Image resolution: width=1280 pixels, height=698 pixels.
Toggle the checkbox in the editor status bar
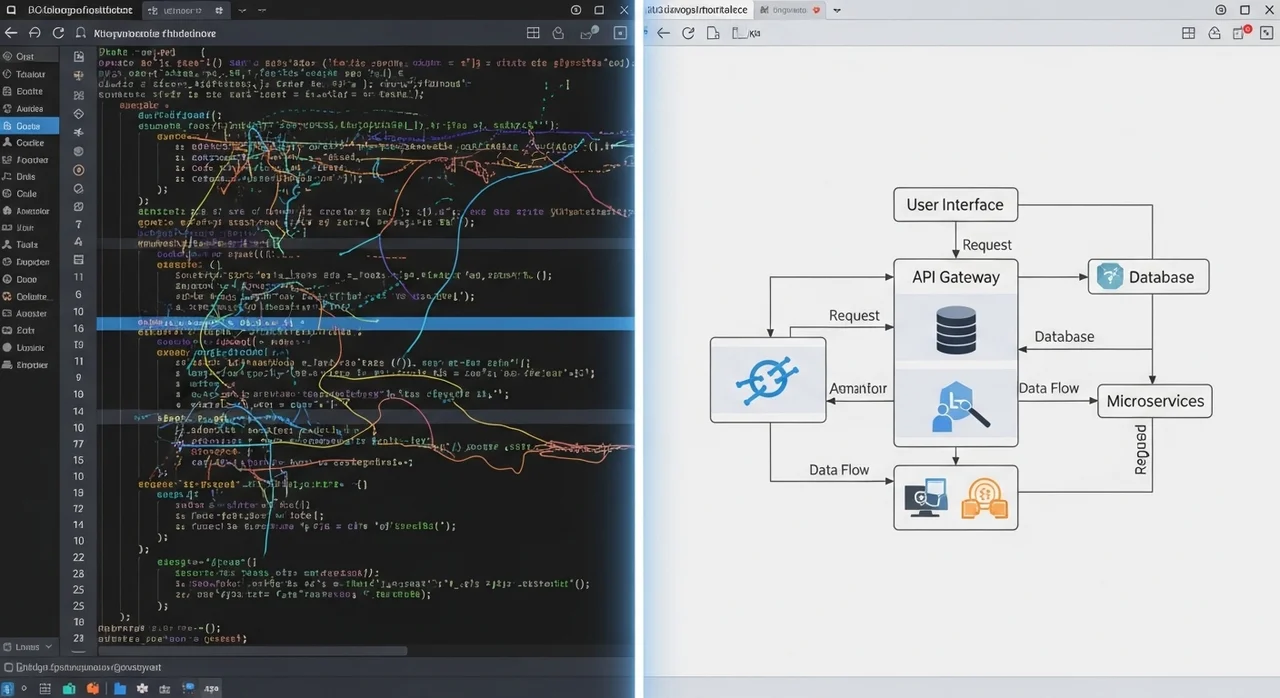pos(9,667)
